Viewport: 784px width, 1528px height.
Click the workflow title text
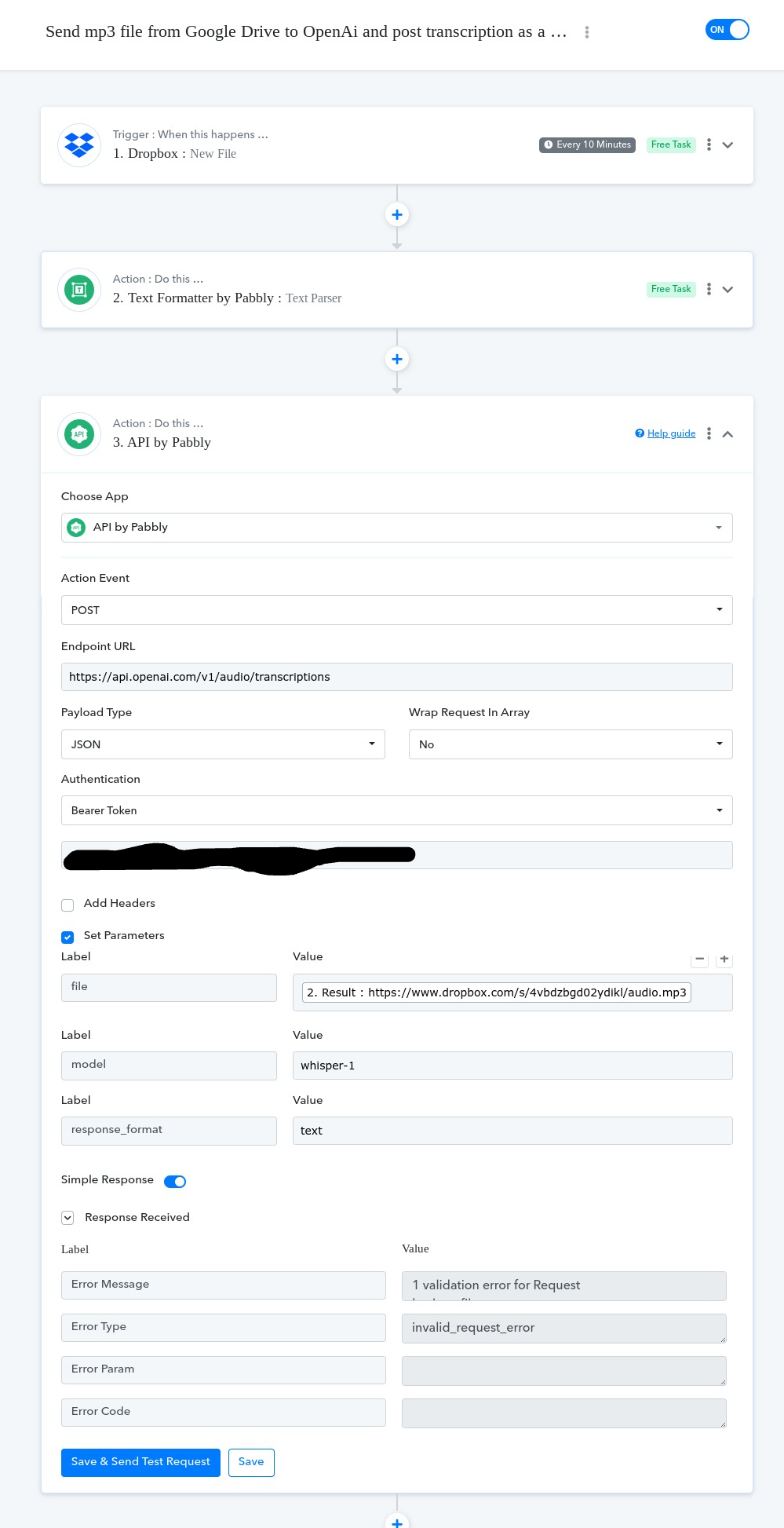306,32
